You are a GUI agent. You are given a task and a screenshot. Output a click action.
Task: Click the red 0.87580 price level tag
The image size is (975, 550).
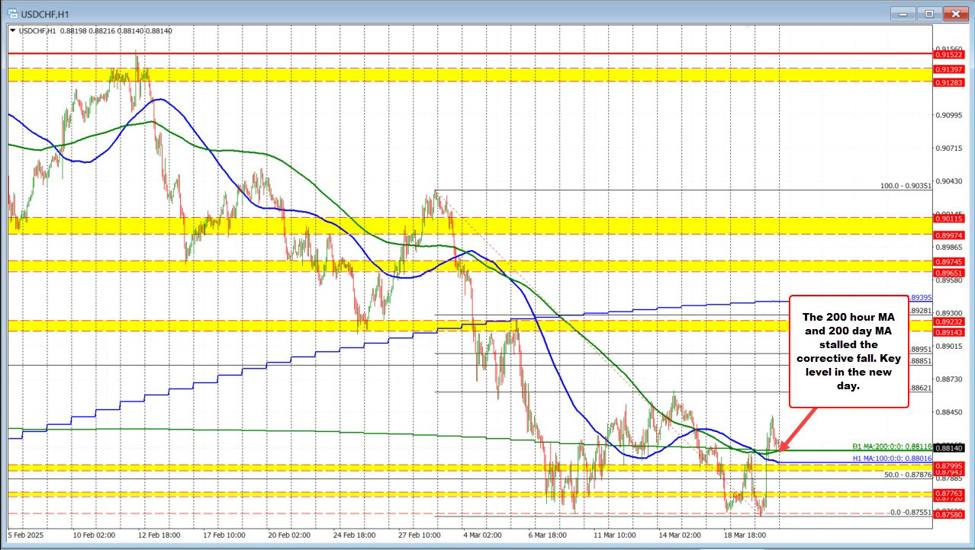pyautogui.click(x=948, y=514)
